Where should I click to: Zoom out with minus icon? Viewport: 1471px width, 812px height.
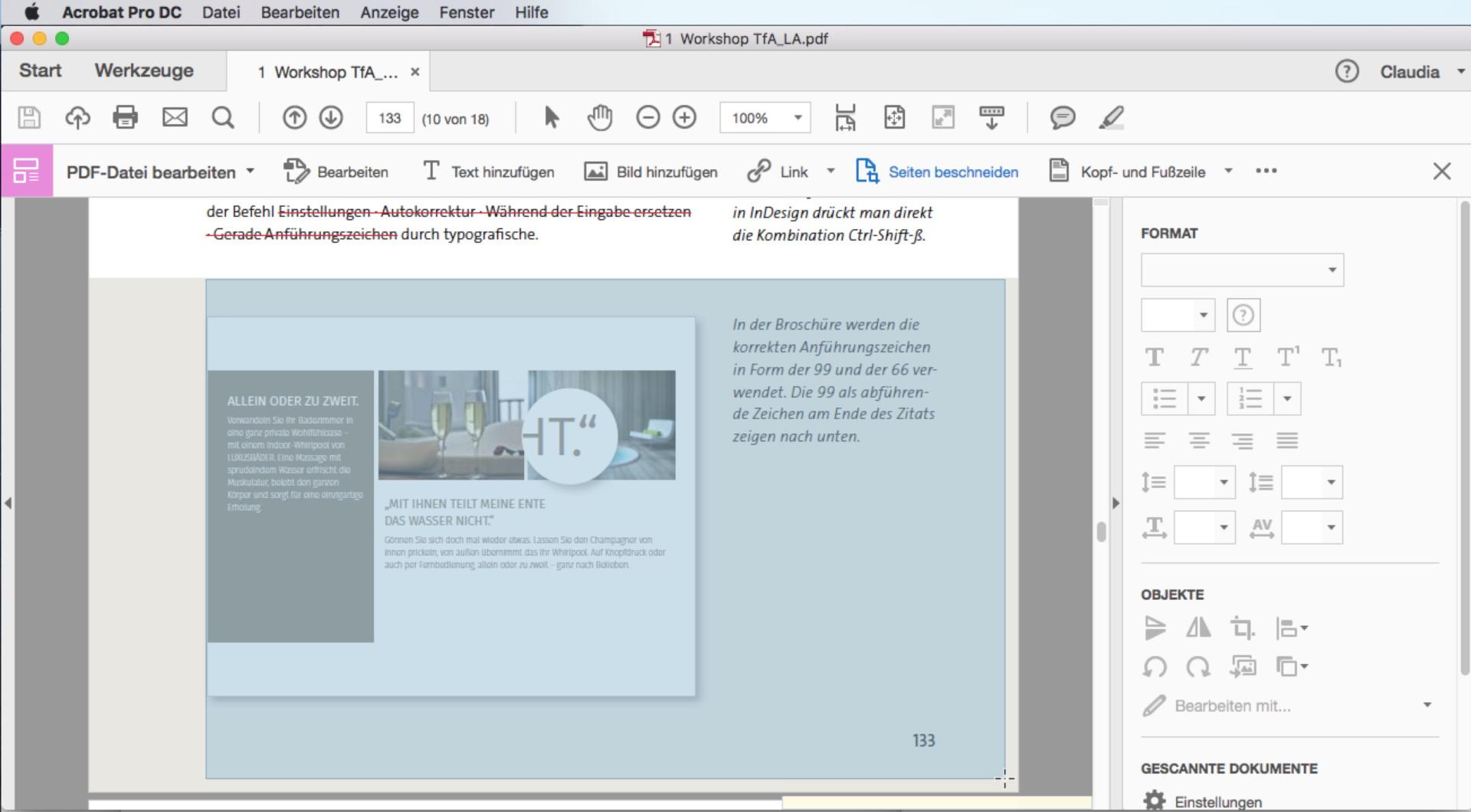point(648,117)
